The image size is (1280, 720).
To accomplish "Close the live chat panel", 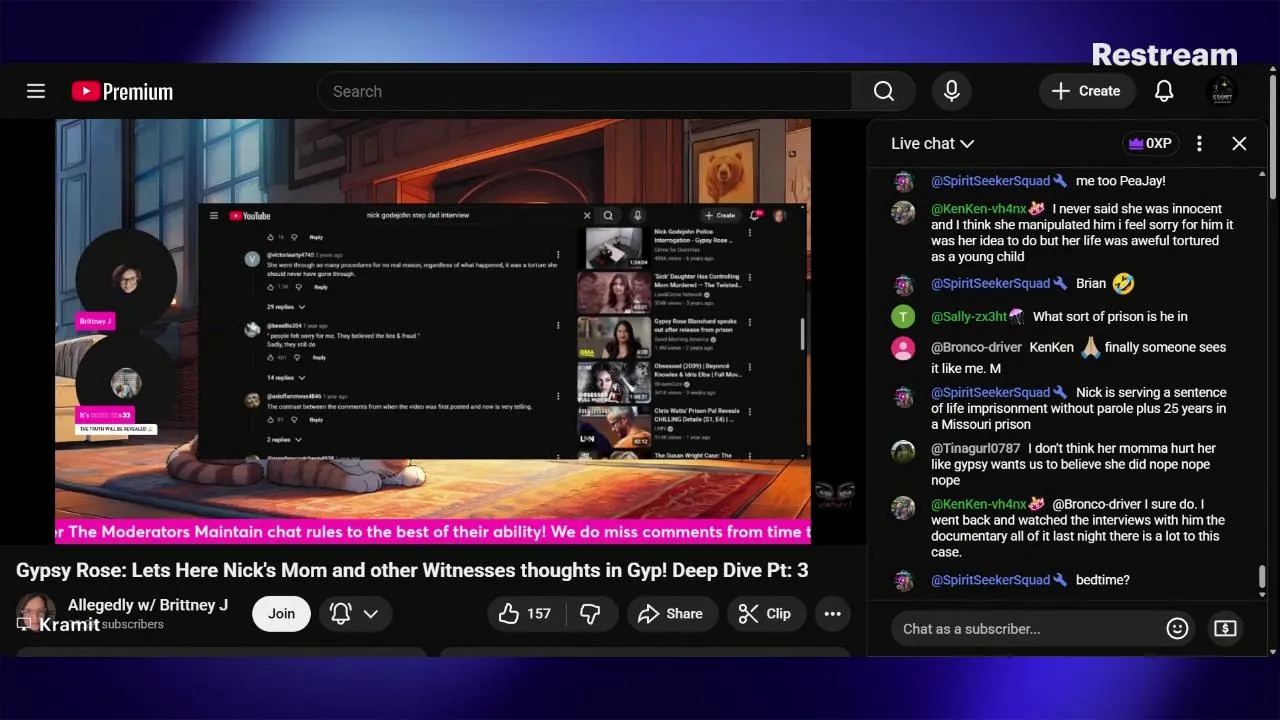I will coord(1239,144).
